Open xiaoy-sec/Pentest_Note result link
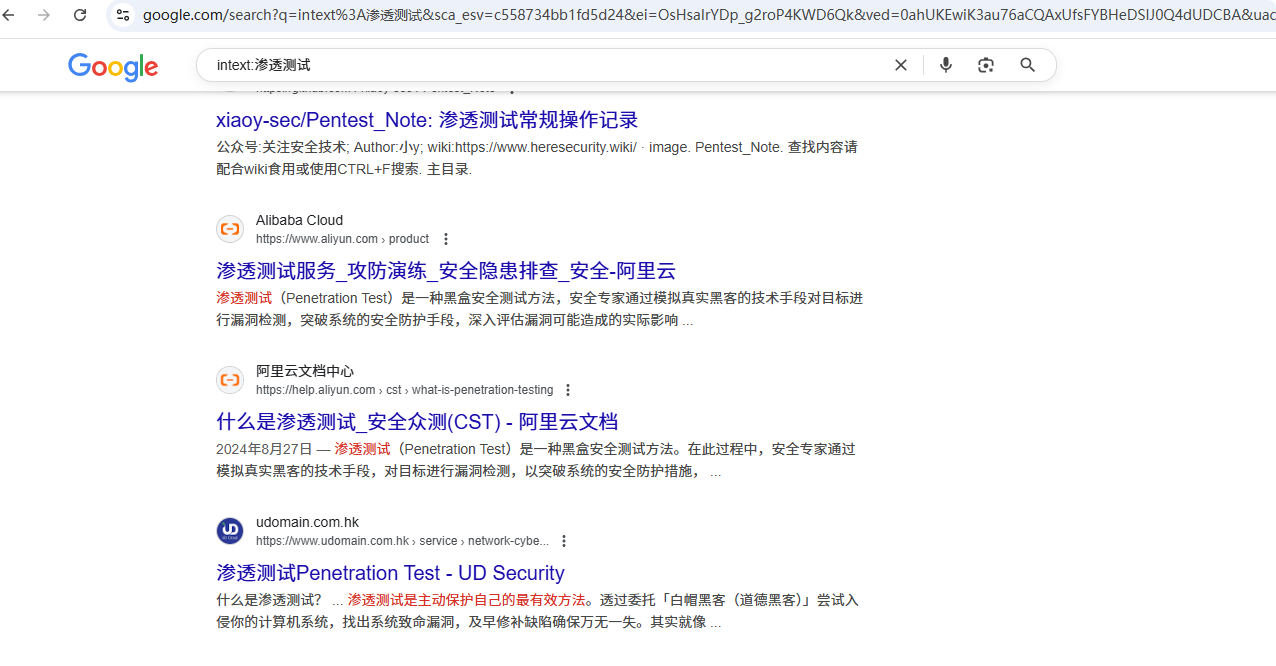The height and width of the screenshot is (666, 1276). tap(427, 120)
